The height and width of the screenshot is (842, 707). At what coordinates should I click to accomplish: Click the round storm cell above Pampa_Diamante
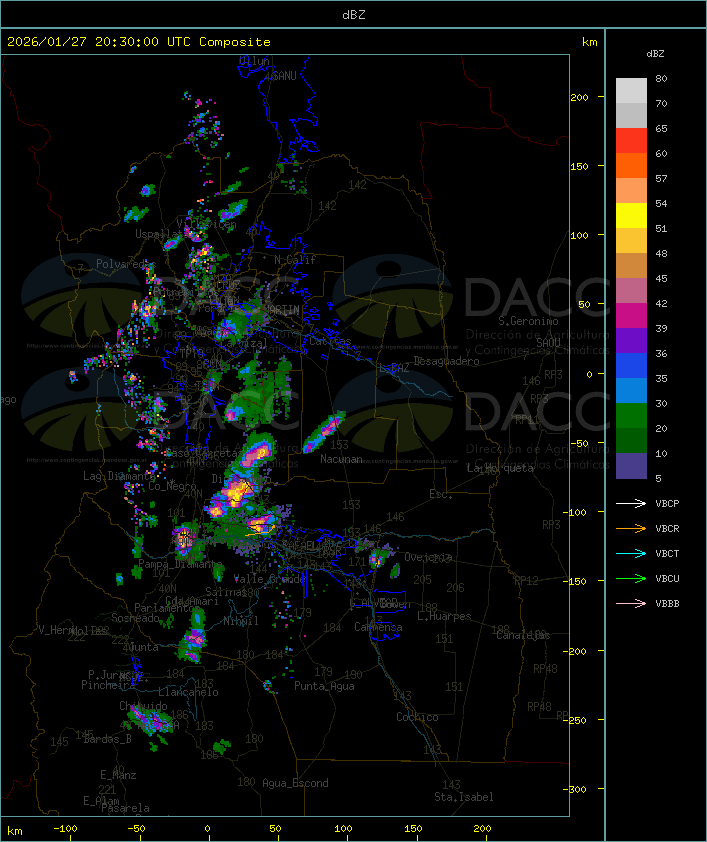[184, 539]
